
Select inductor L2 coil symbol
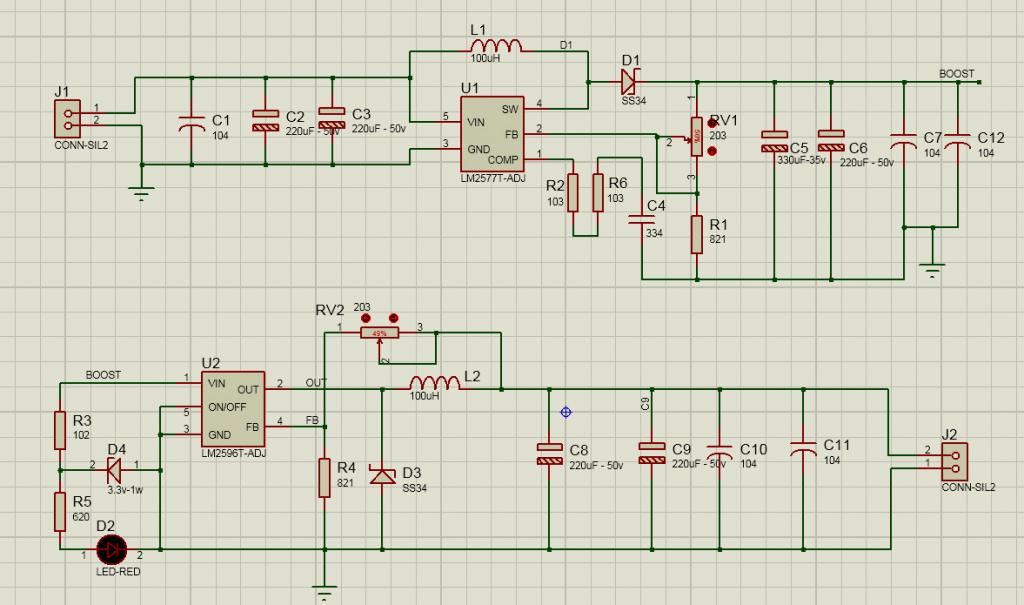436,383
